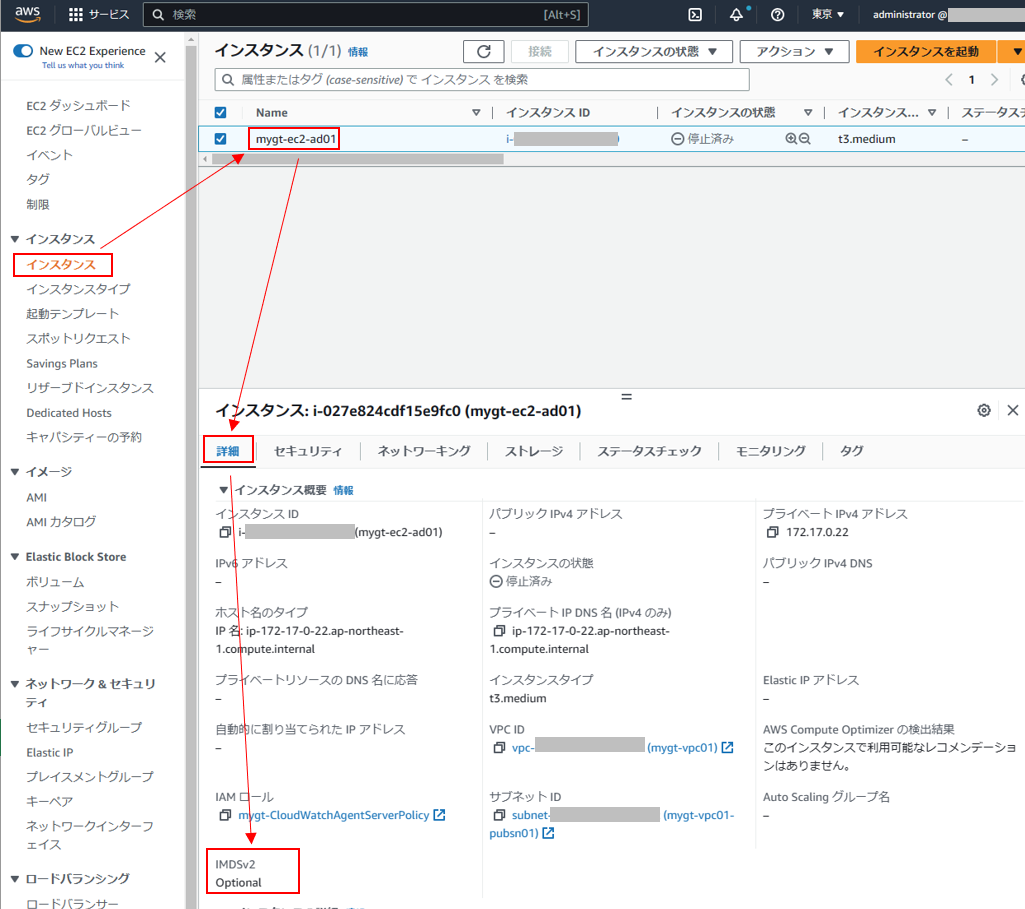Switch to the タグ tab
The width and height of the screenshot is (1025, 909).
[x=852, y=451]
